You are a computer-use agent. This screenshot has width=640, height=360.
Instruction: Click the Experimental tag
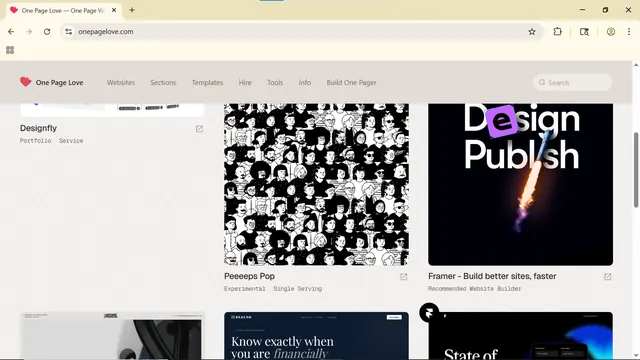[x=244, y=289]
